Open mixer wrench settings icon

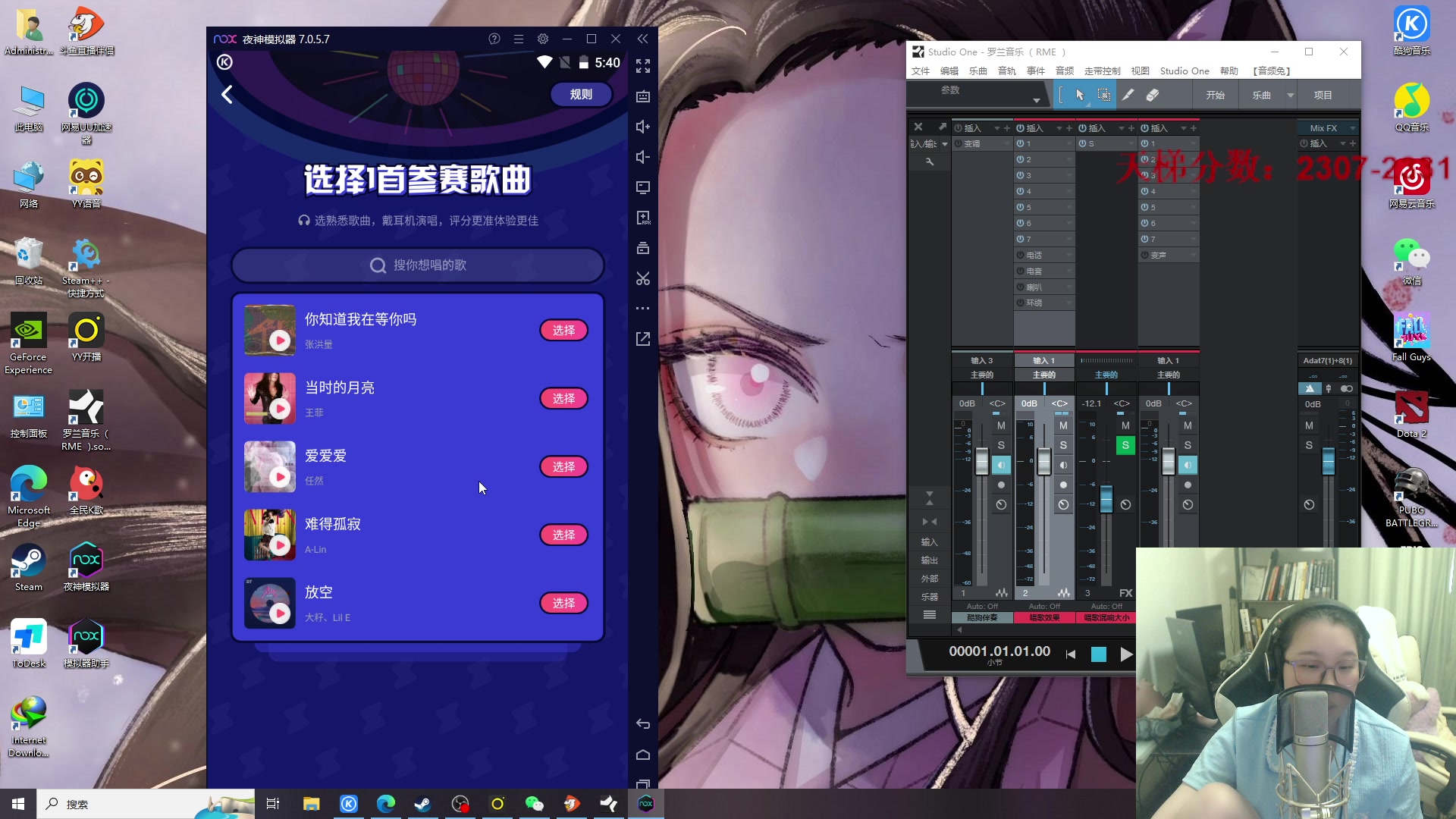tap(930, 162)
